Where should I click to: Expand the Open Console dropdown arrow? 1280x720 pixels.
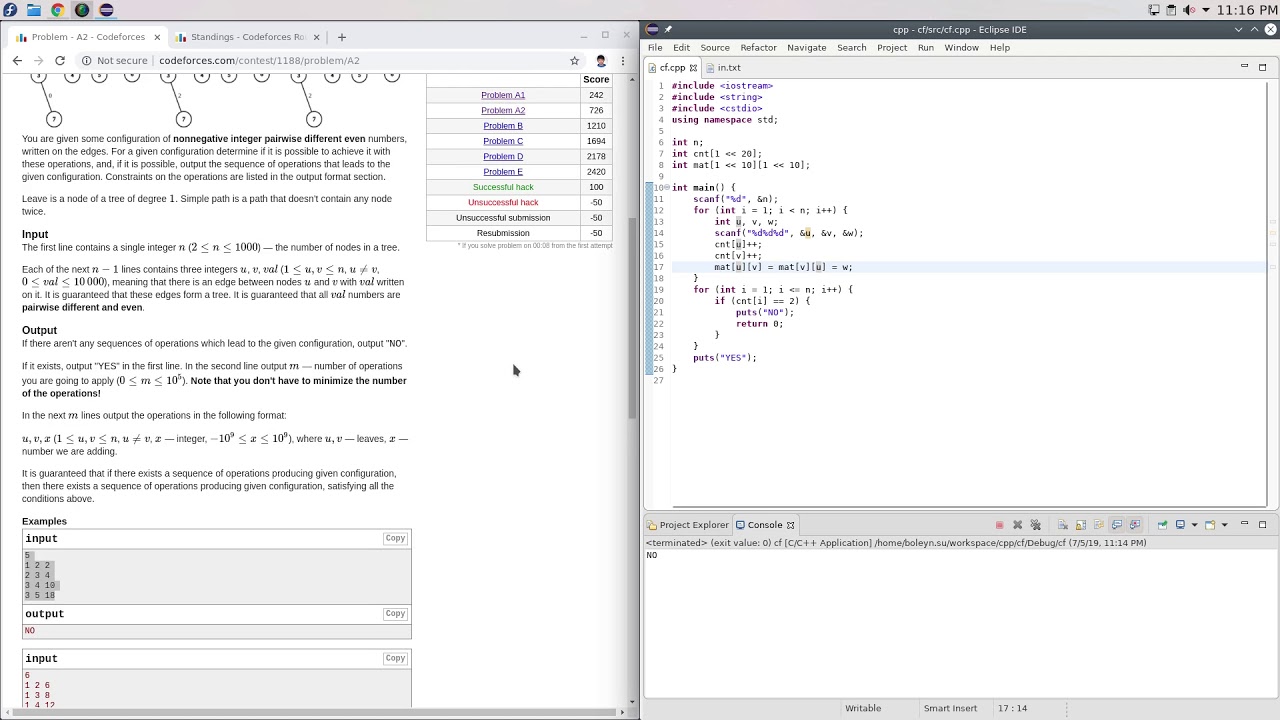click(1223, 525)
